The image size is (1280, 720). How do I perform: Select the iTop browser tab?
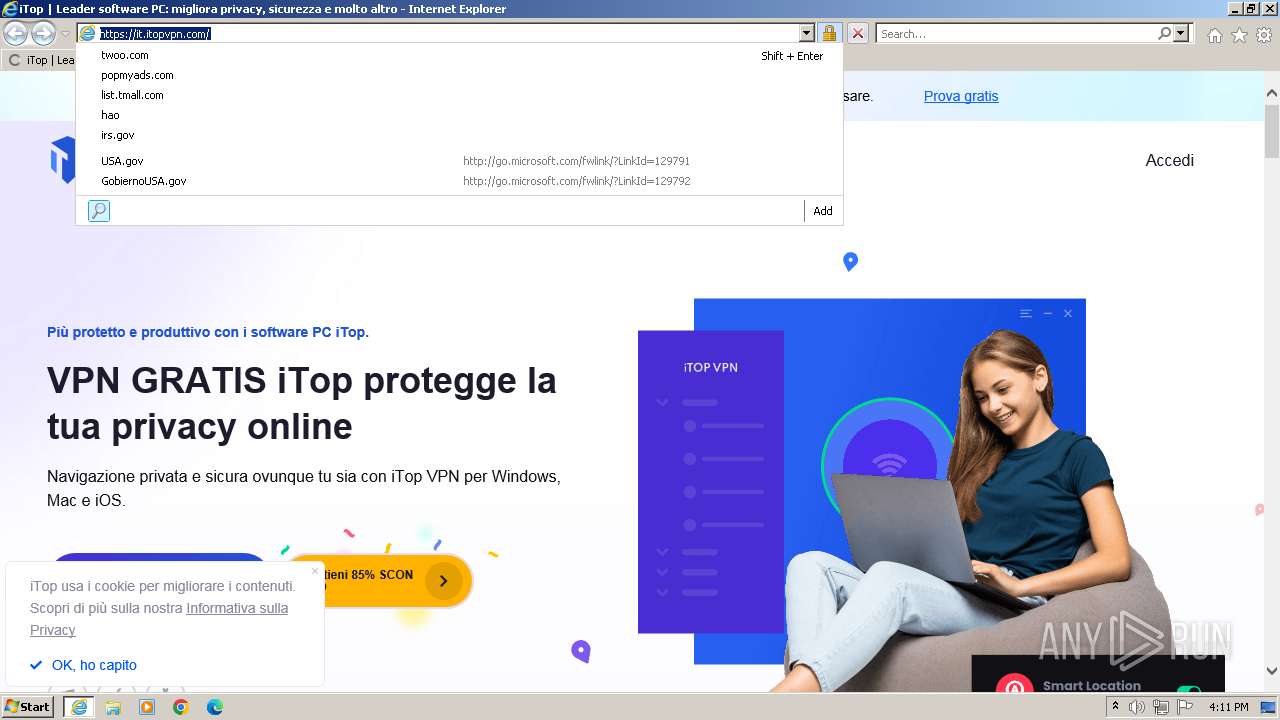click(x=40, y=60)
